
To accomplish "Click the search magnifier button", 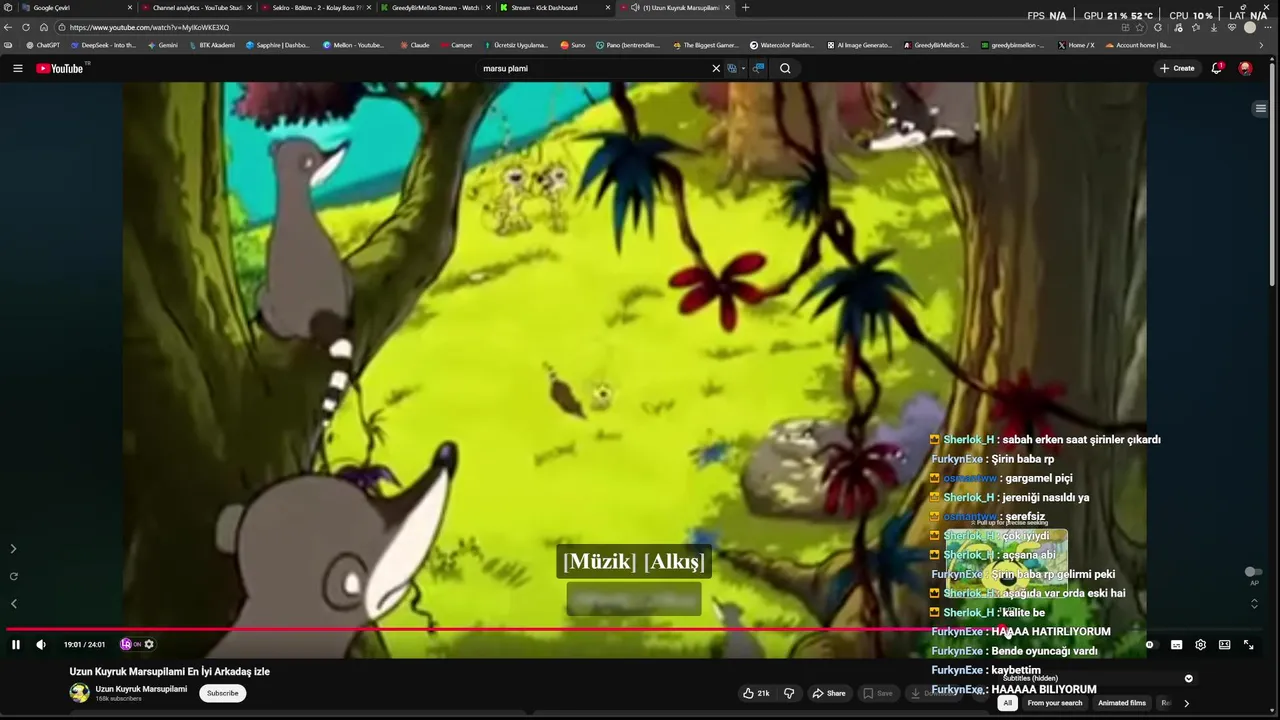I will 785,68.
